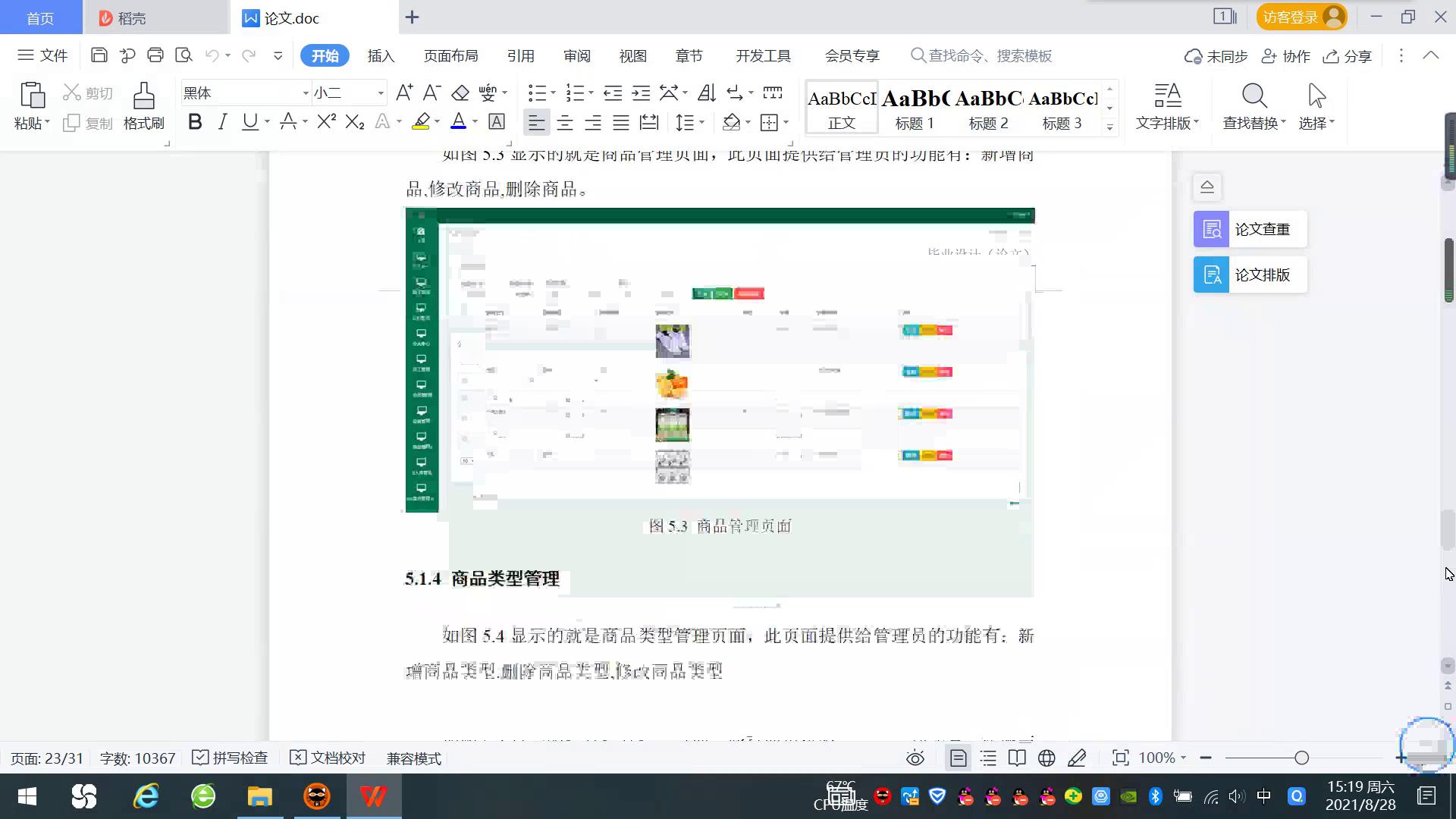Select the Italic formatting icon

(x=222, y=121)
